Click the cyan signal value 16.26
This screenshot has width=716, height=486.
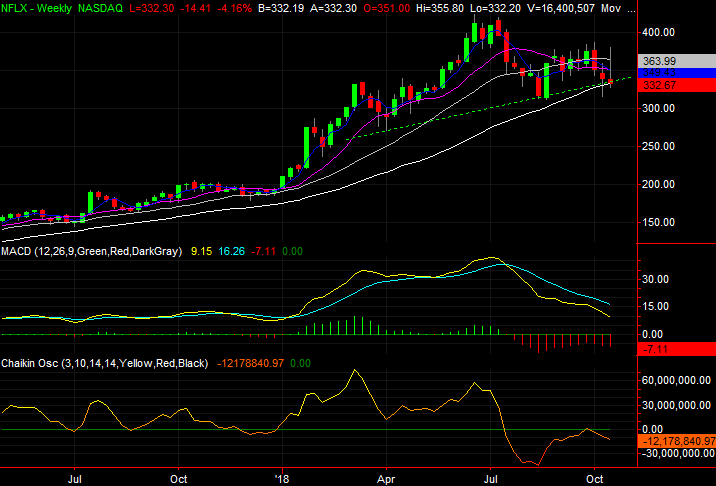(x=232, y=251)
